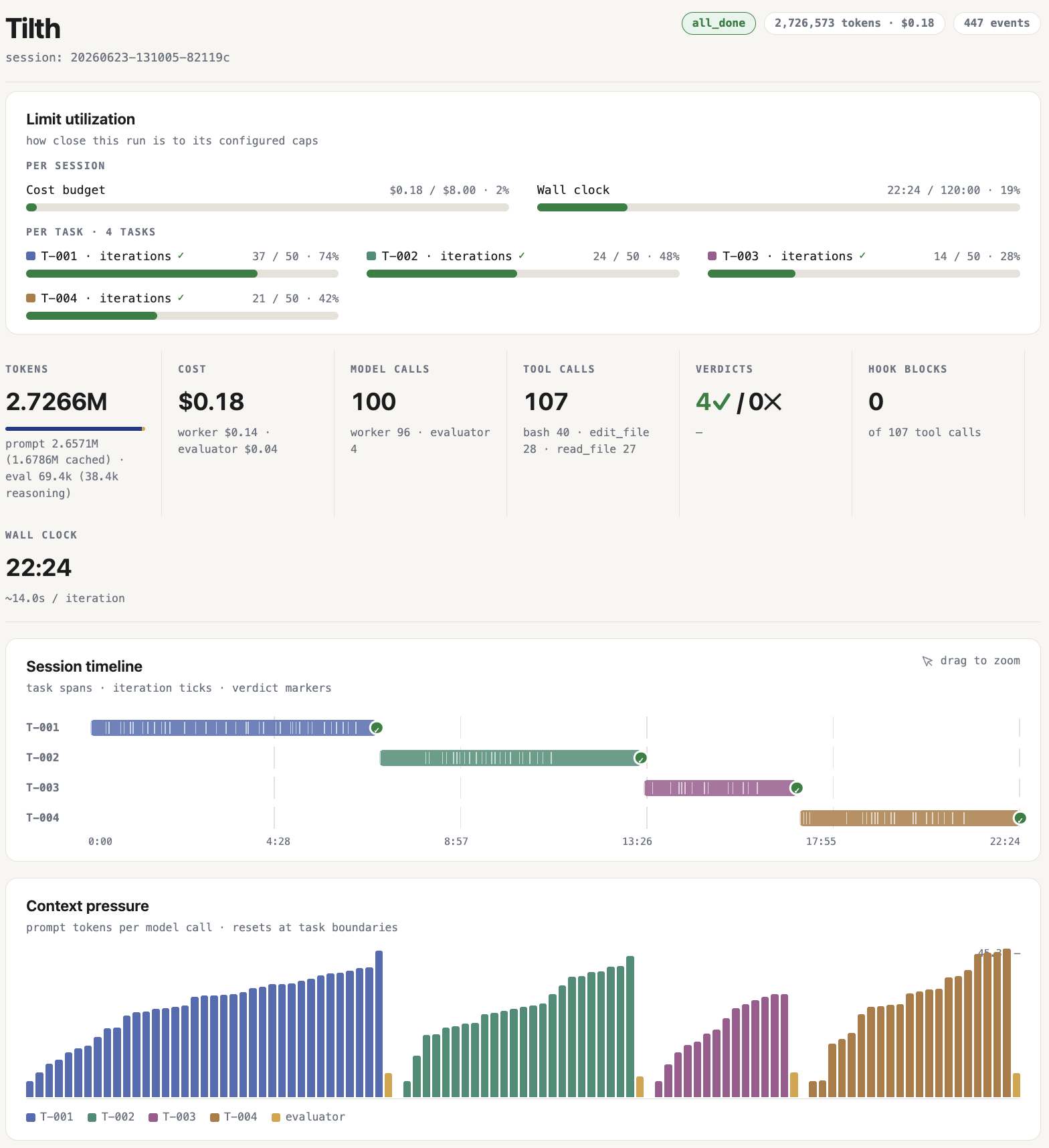The width and height of the screenshot is (1049, 1148).
Task: Click the Limit utilization heading
Action: coord(80,119)
